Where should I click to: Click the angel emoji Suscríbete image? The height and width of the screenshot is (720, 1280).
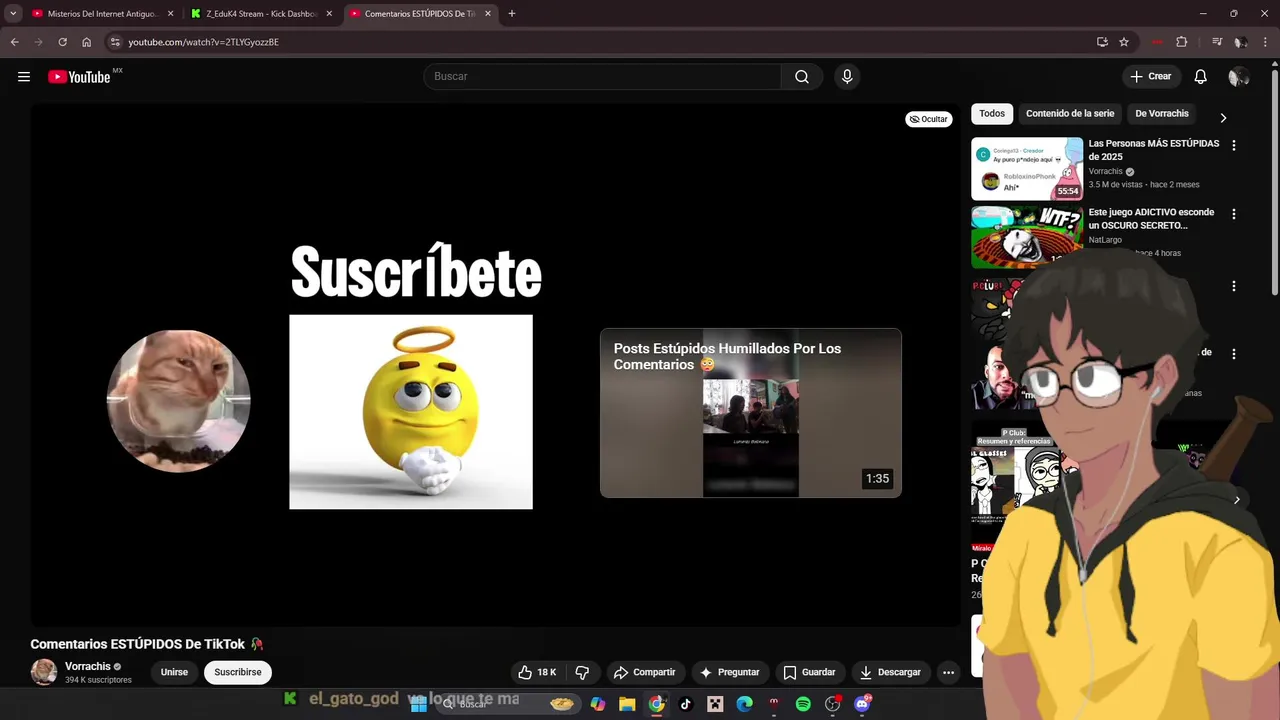411,412
